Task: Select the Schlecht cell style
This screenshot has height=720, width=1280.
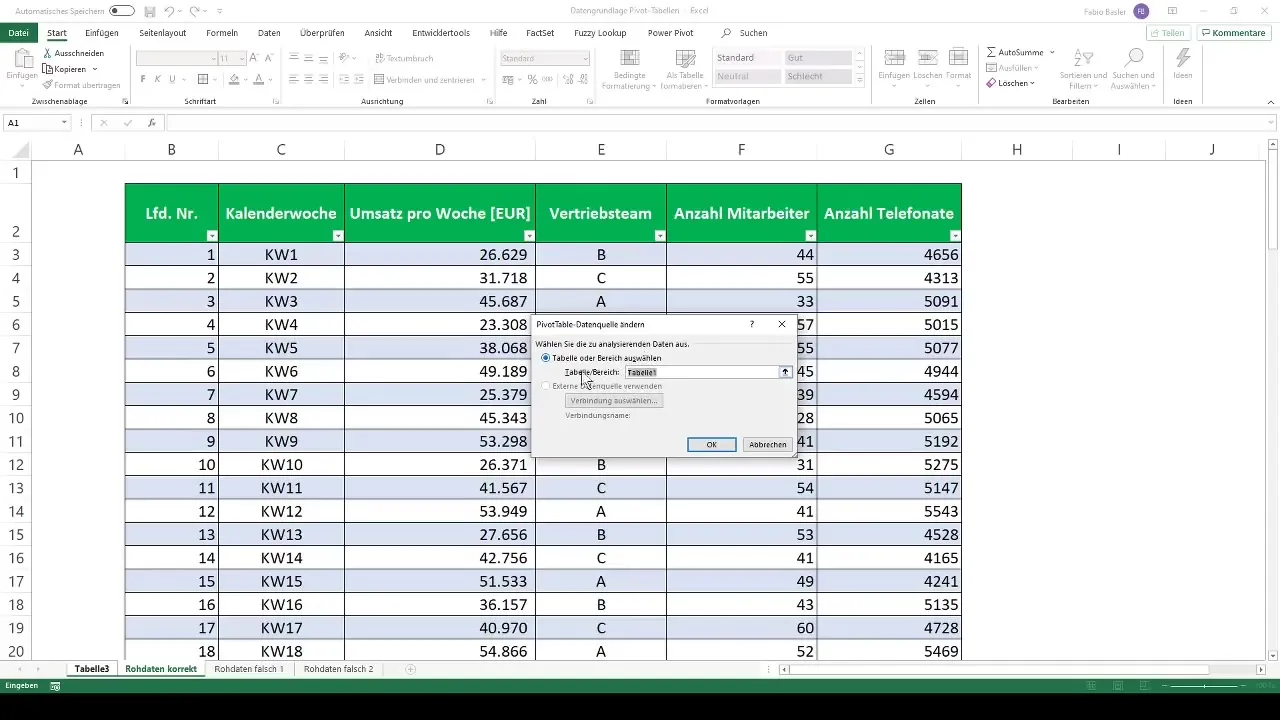Action: click(817, 76)
